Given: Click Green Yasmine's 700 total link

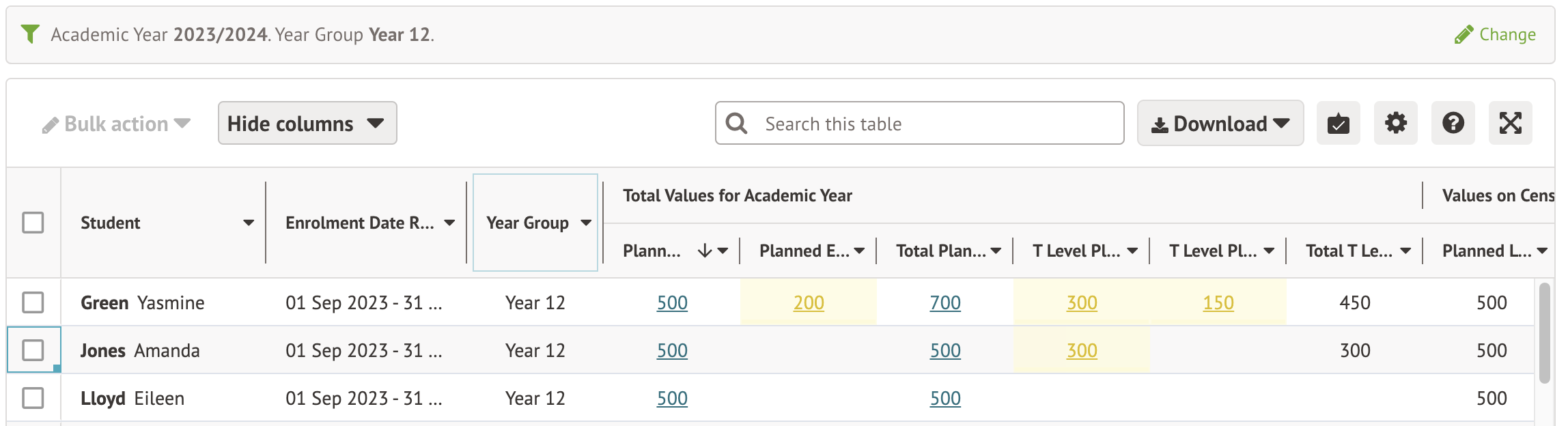Looking at the screenshot, I should (x=944, y=302).
